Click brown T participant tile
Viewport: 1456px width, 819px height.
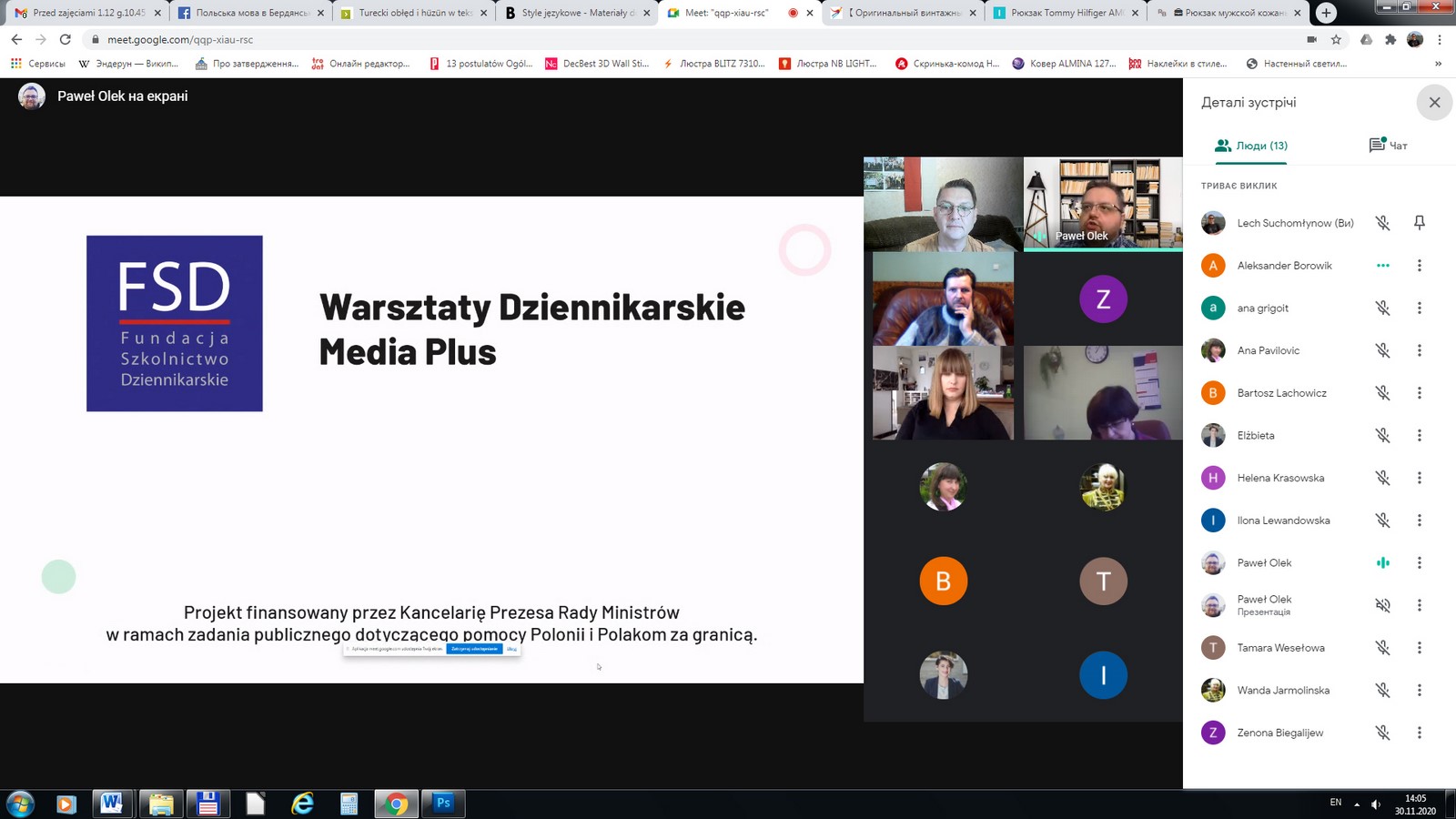[1103, 581]
